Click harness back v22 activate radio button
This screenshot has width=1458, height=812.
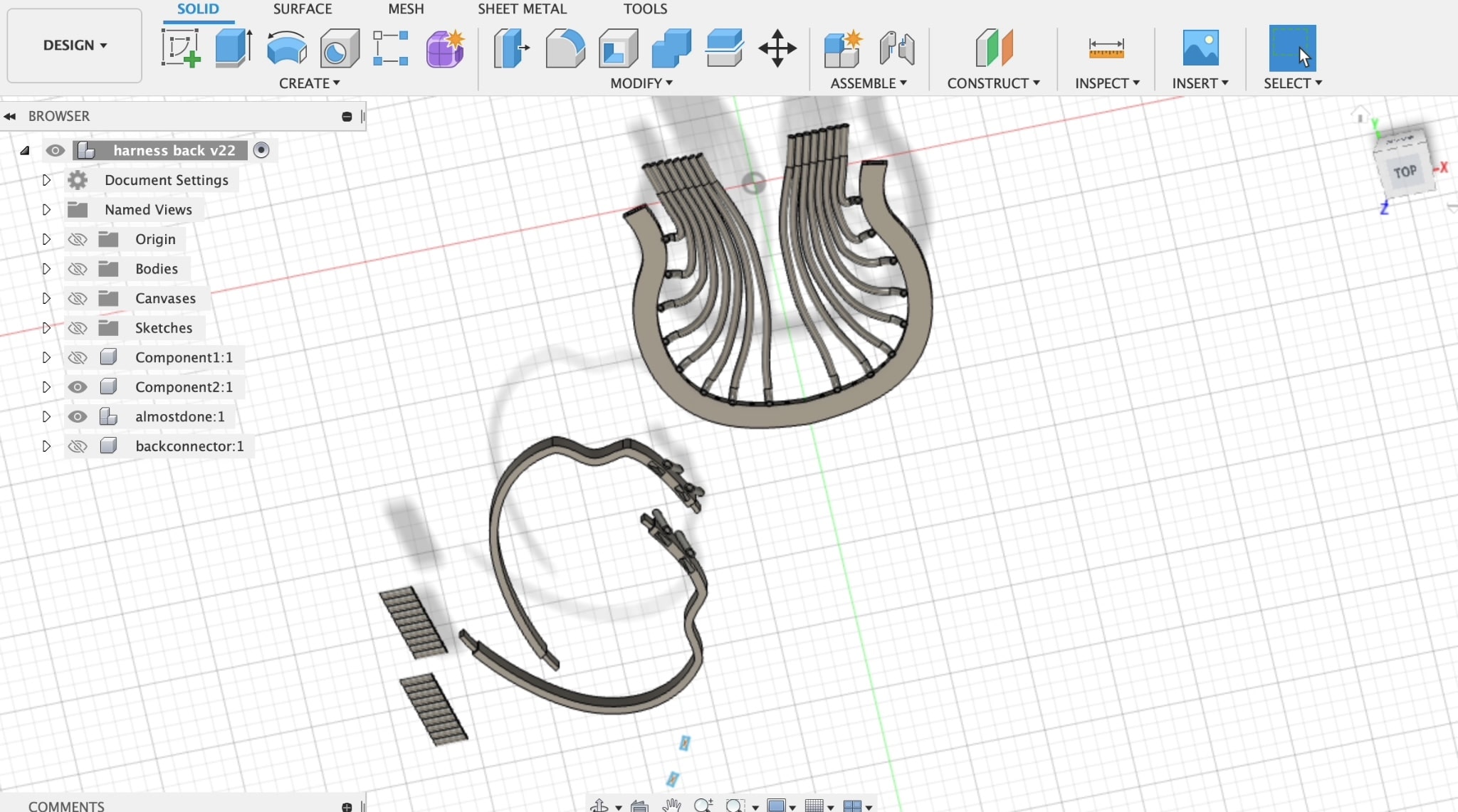pyautogui.click(x=261, y=150)
